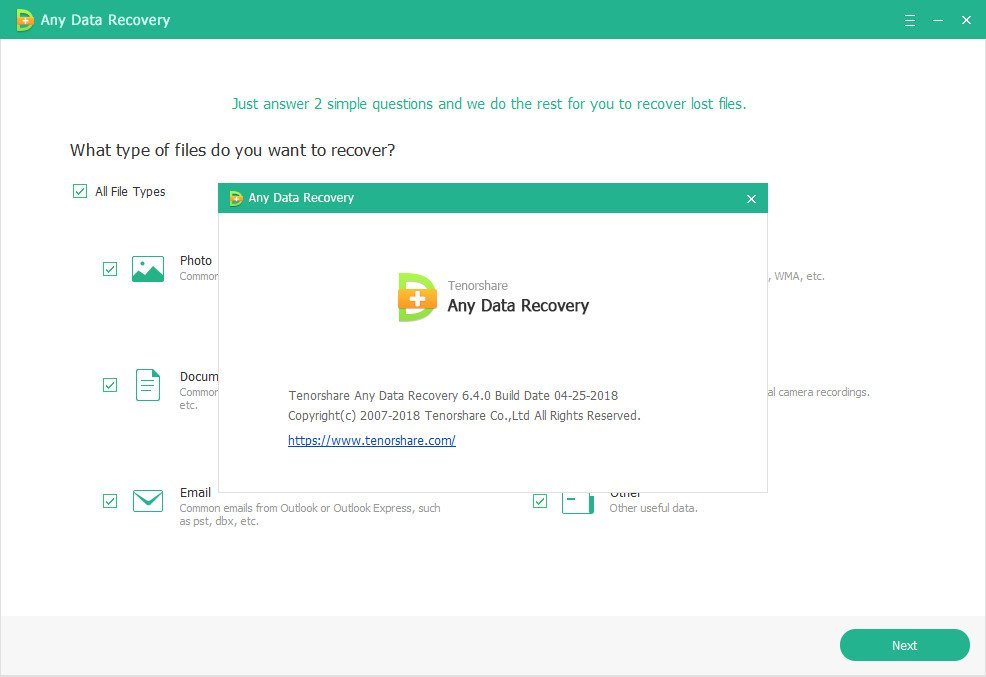Open the tenorshare.com link
986x677 pixels.
372,441
